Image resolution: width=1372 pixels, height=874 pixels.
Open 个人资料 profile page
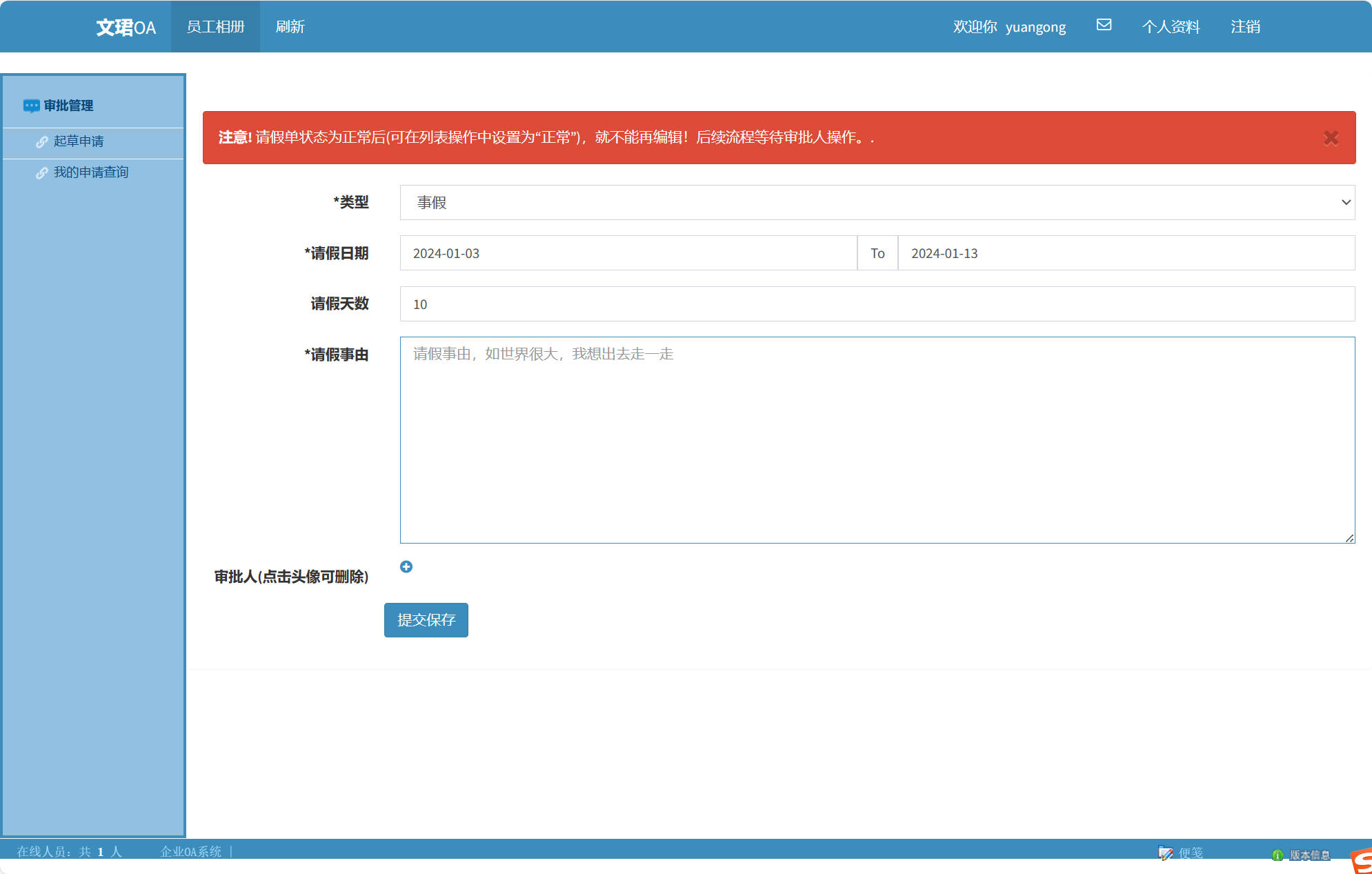1171,27
